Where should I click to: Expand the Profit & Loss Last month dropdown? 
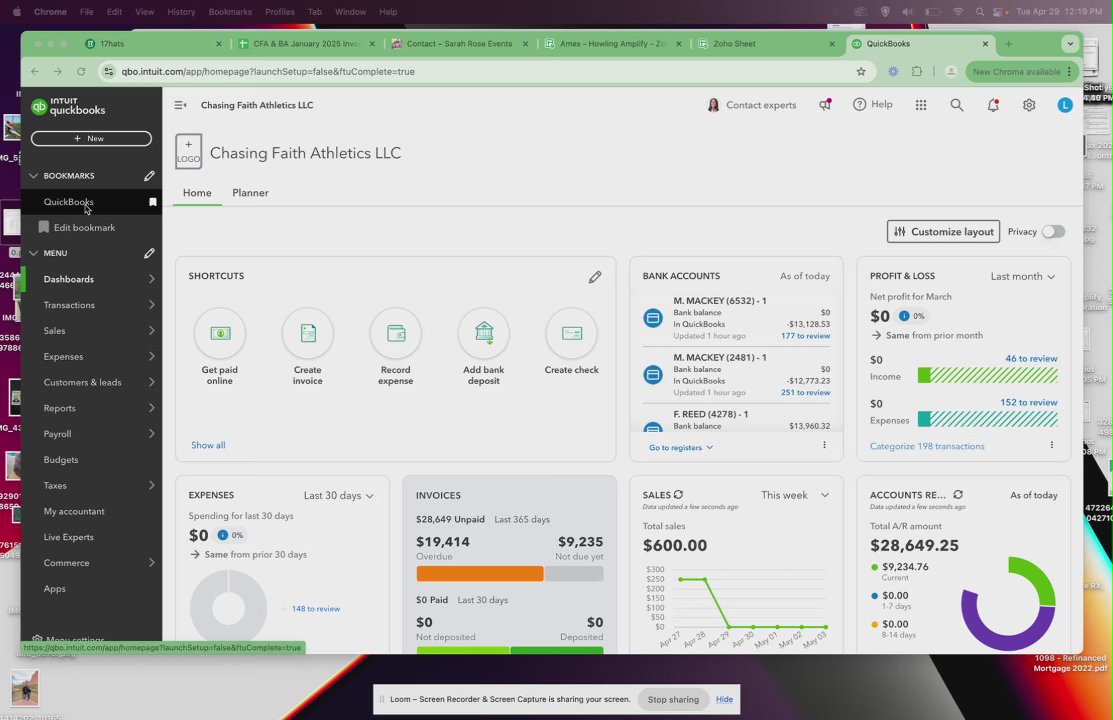click(x=1023, y=276)
